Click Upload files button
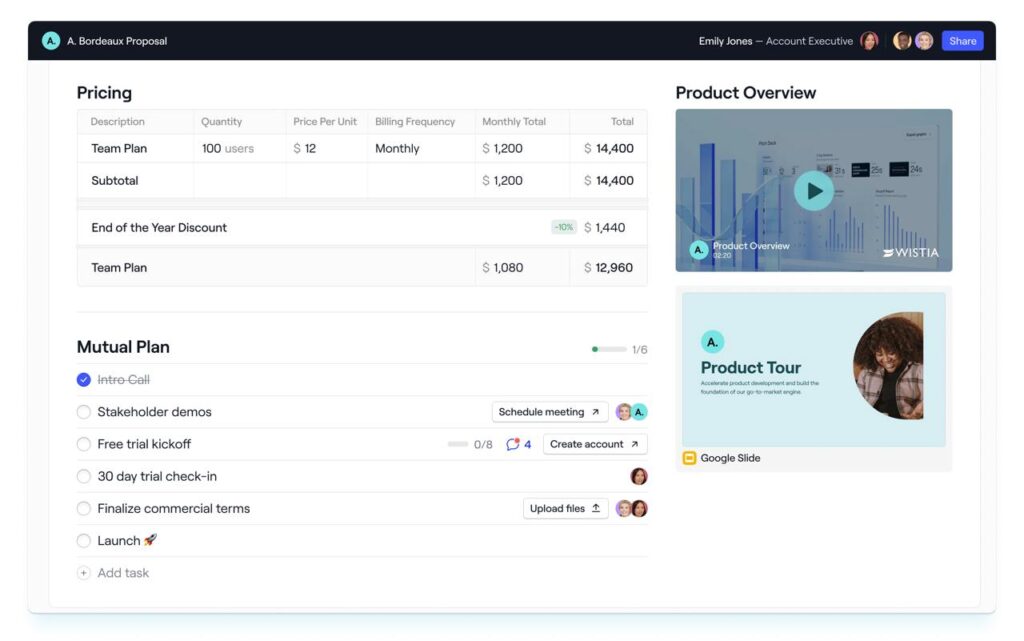Image resolution: width=1024 pixels, height=641 pixels. [x=565, y=508]
